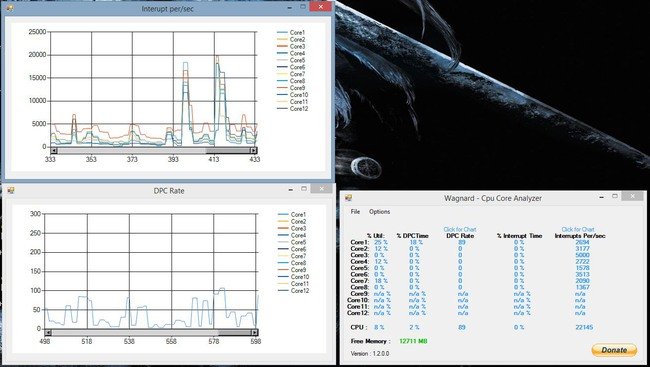The width and height of the screenshot is (650, 367).
Task: Click the '% DPCTime' column header
Action: click(412, 236)
